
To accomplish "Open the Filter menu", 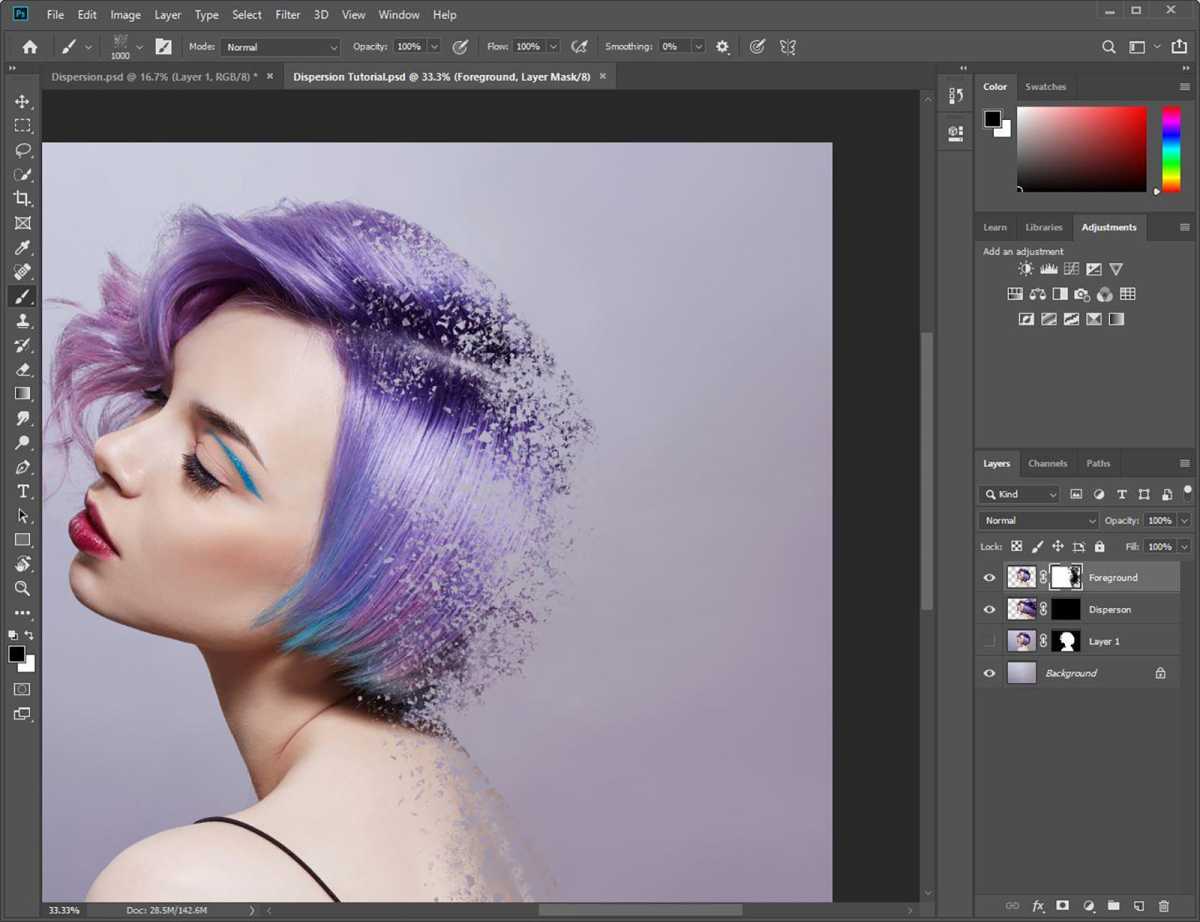I will [287, 14].
